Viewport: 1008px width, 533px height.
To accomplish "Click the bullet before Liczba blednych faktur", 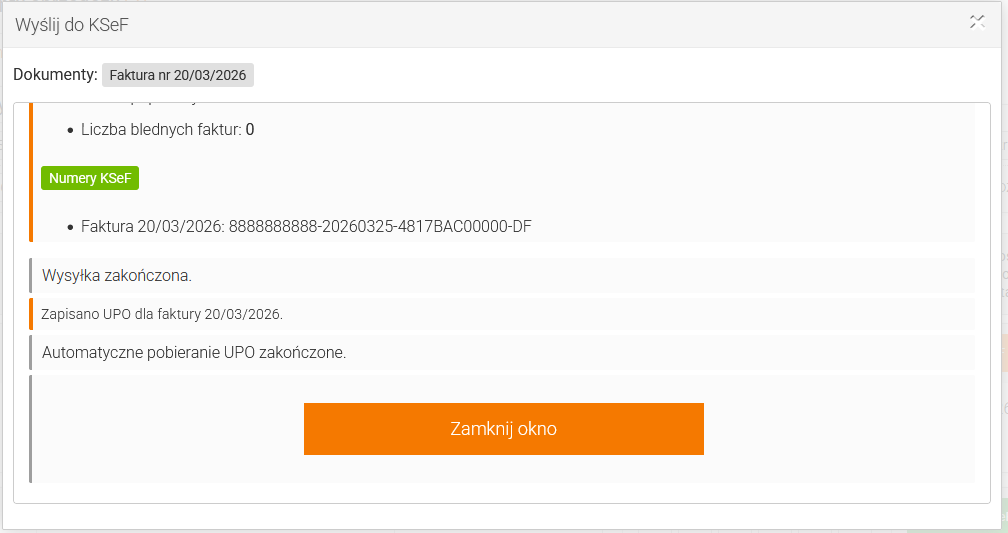I will (70, 131).
